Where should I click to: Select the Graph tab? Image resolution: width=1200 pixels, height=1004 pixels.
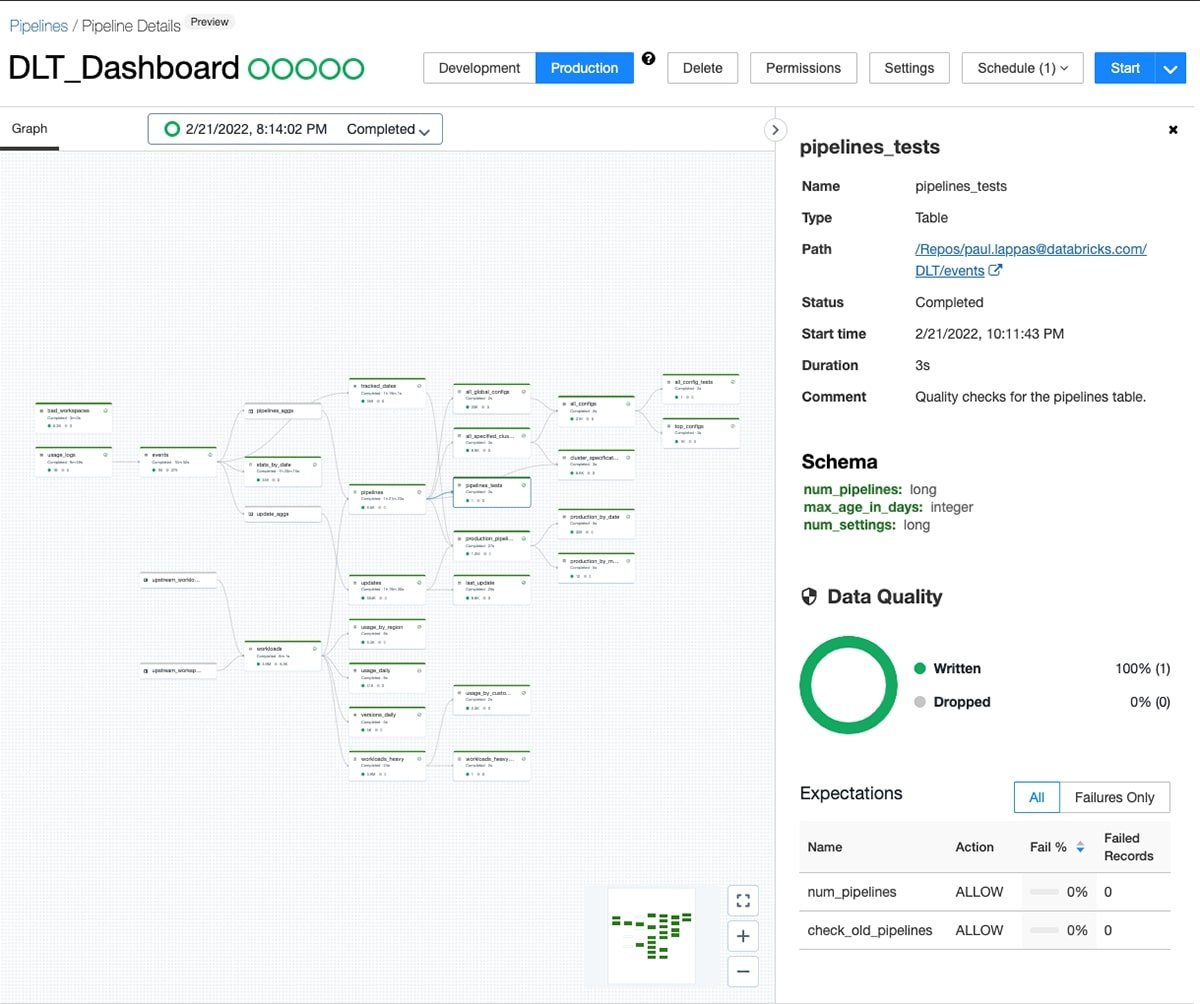click(x=29, y=129)
